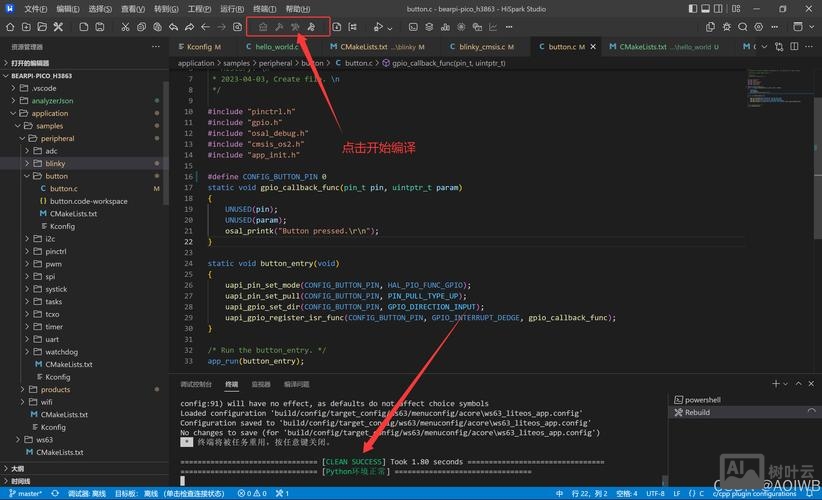The image size is (822, 500).
Task: Open the 终端 menu in menu bar
Action: click(261, 9)
